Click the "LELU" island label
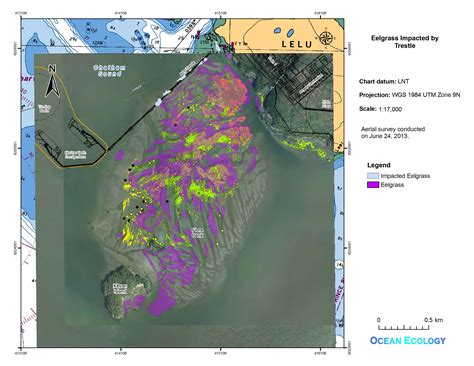This screenshot has width=474, height=366. [x=297, y=44]
